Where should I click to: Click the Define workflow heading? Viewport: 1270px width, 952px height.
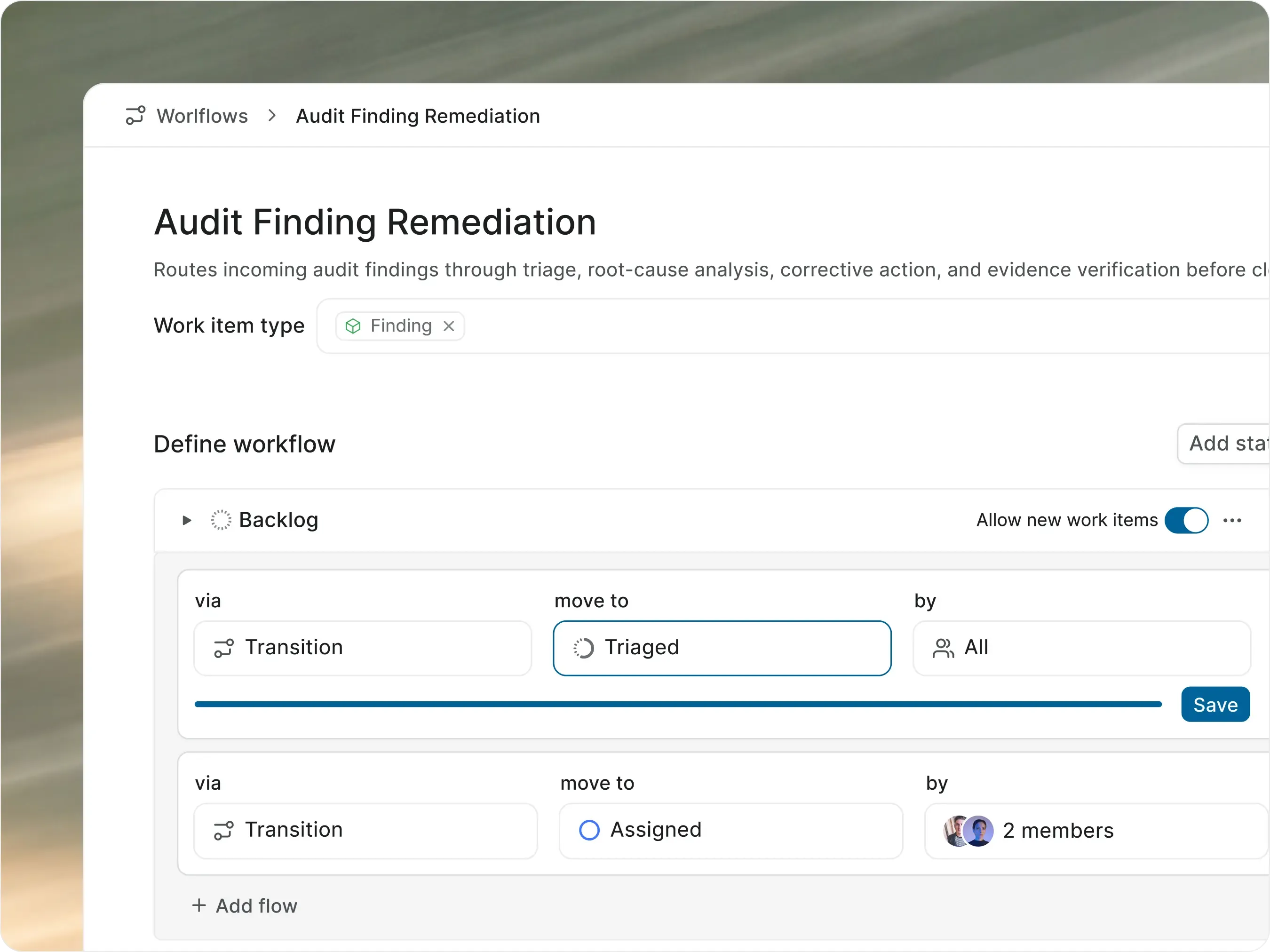pos(245,444)
